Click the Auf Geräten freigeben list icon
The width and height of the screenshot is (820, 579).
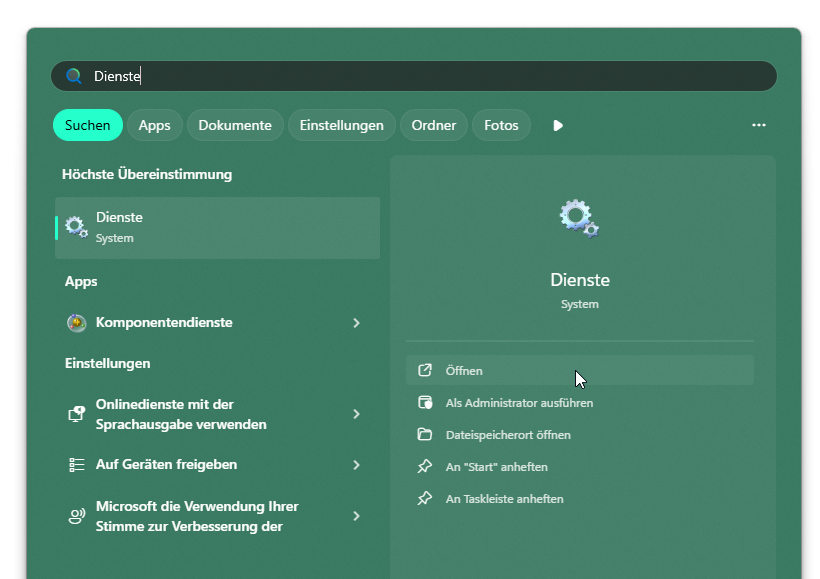(76, 464)
